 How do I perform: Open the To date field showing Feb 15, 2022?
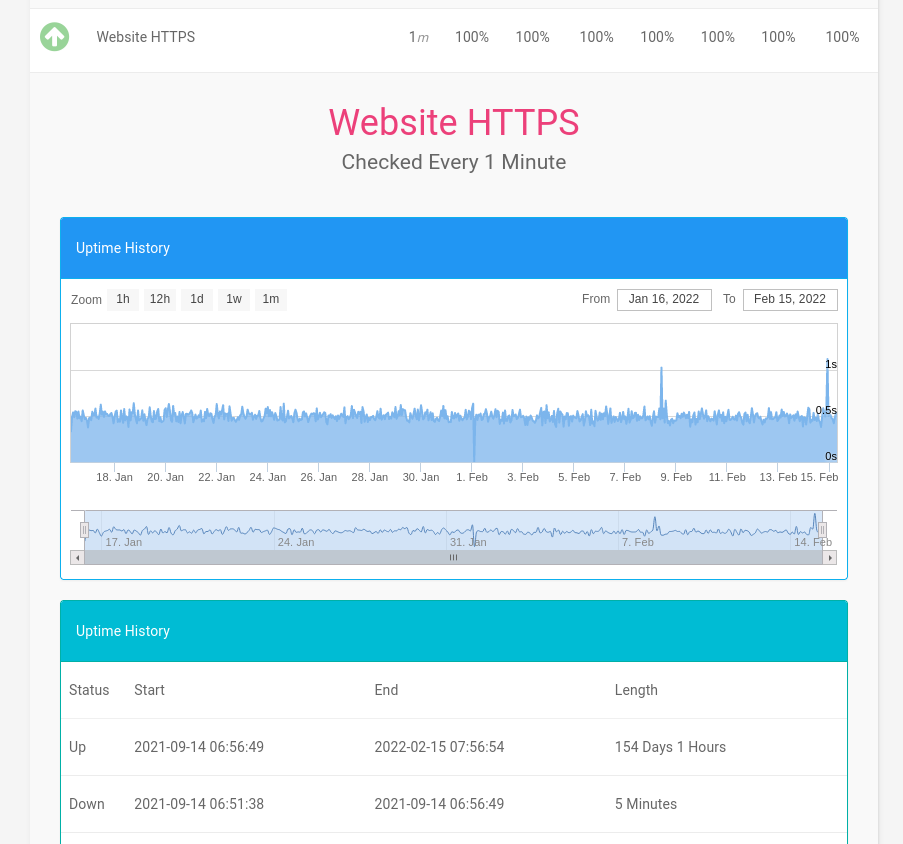click(x=790, y=299)
